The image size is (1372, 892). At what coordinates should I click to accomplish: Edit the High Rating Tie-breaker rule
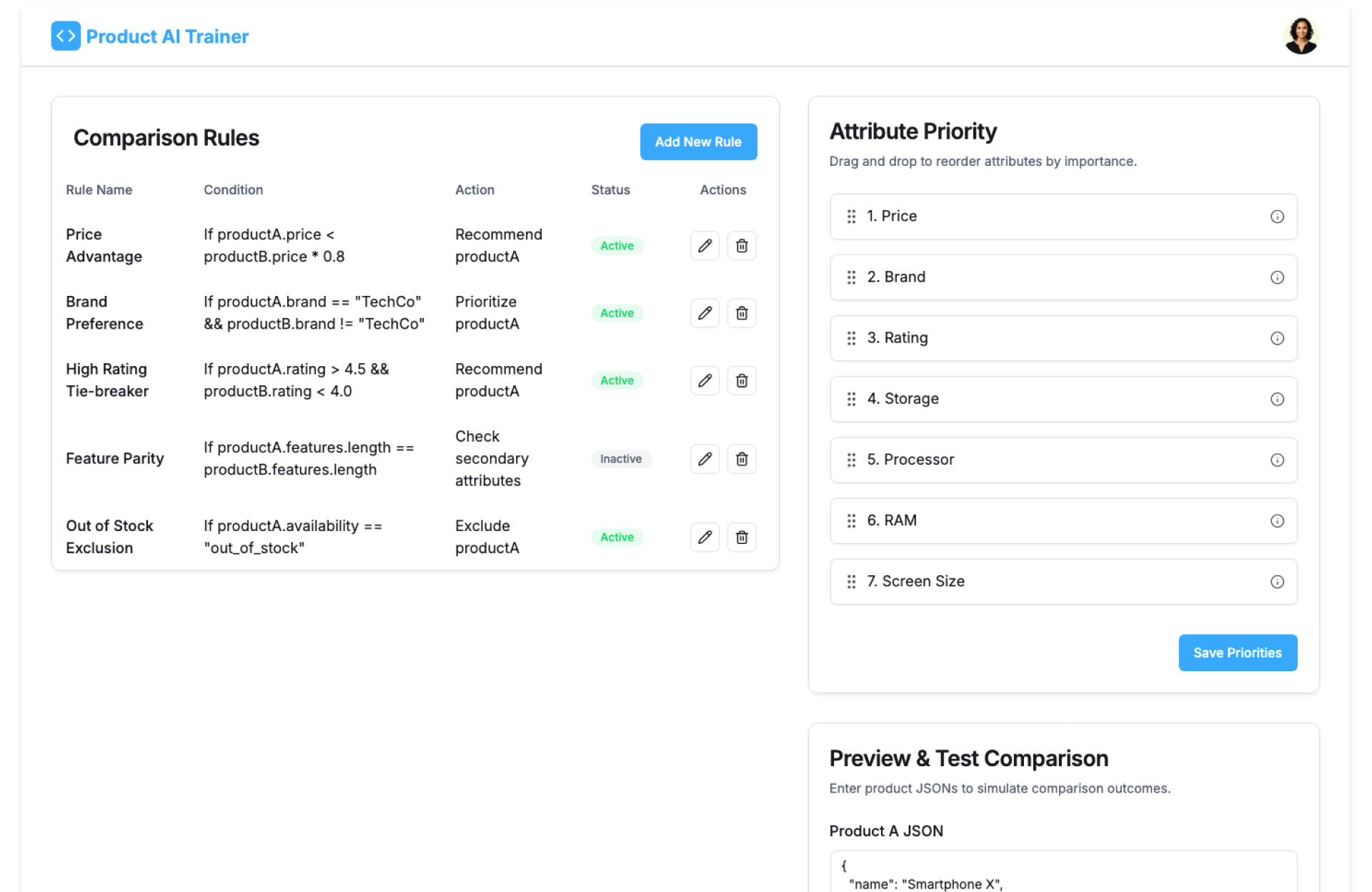(x=705, y=380)
